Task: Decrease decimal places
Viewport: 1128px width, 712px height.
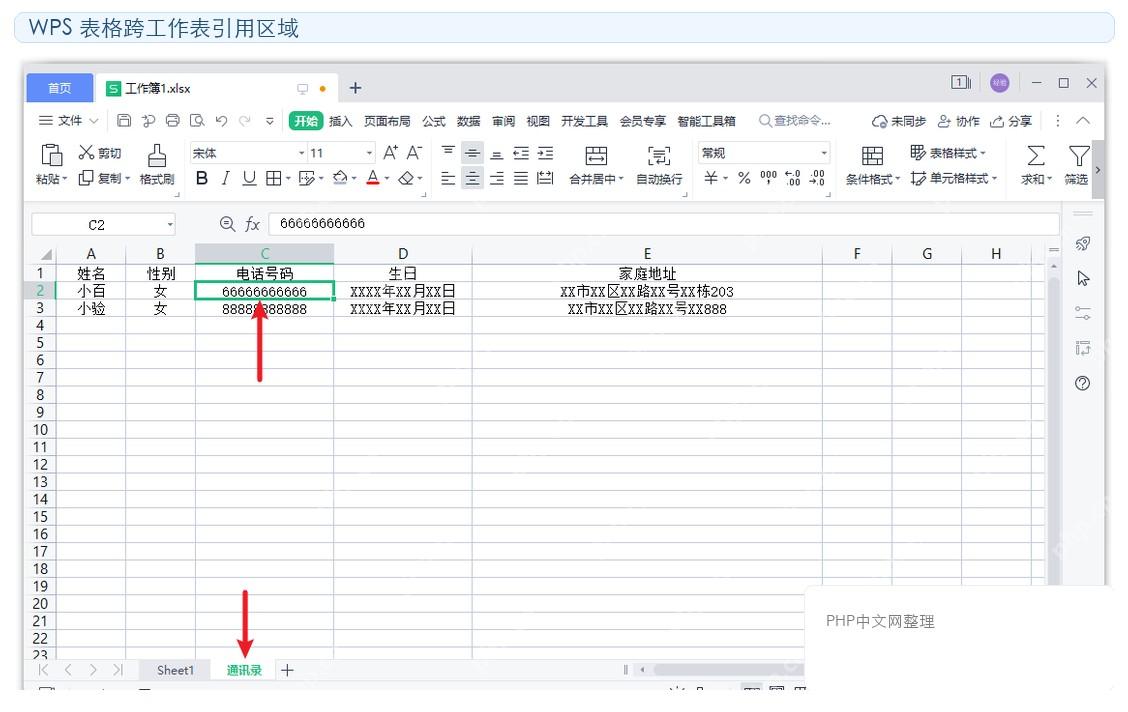Action: point(817,178)
